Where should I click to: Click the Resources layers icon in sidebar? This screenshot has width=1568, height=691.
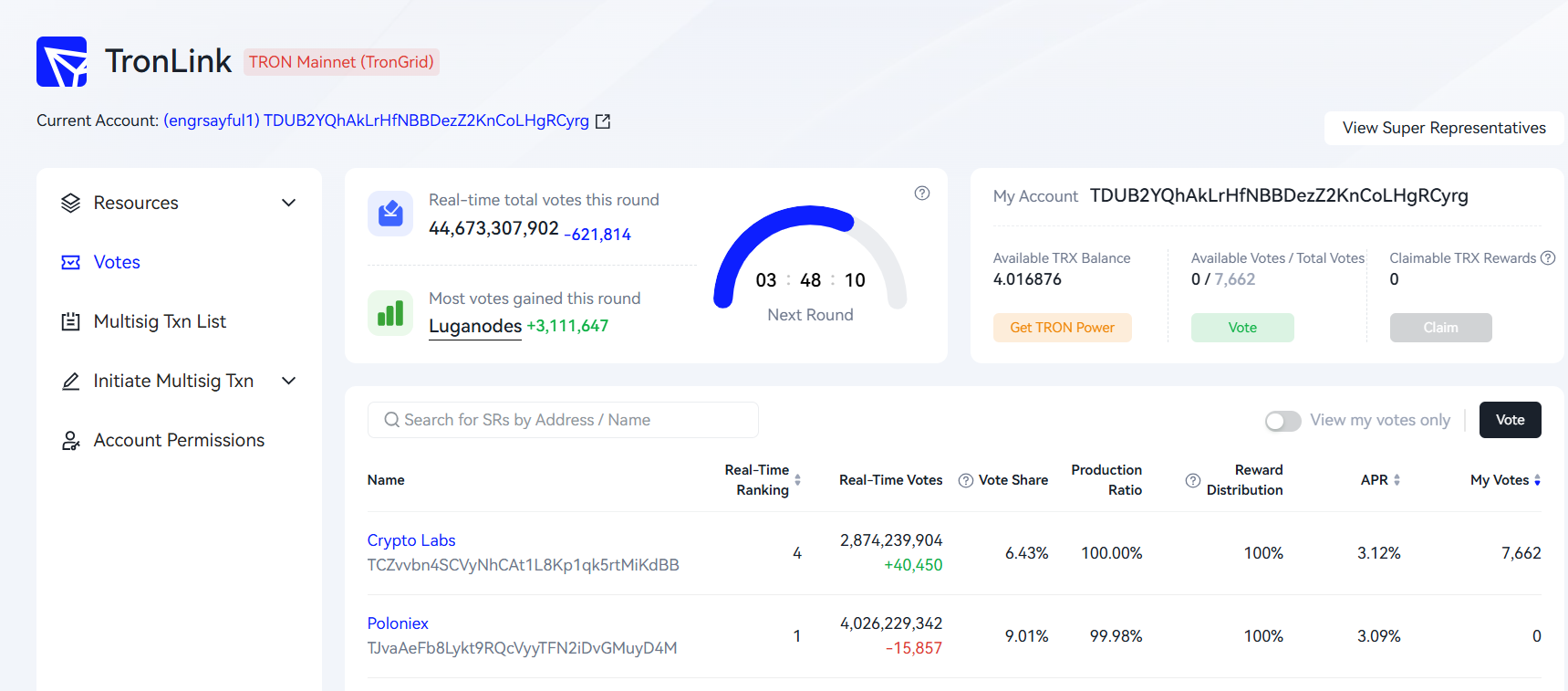(71, 203)
